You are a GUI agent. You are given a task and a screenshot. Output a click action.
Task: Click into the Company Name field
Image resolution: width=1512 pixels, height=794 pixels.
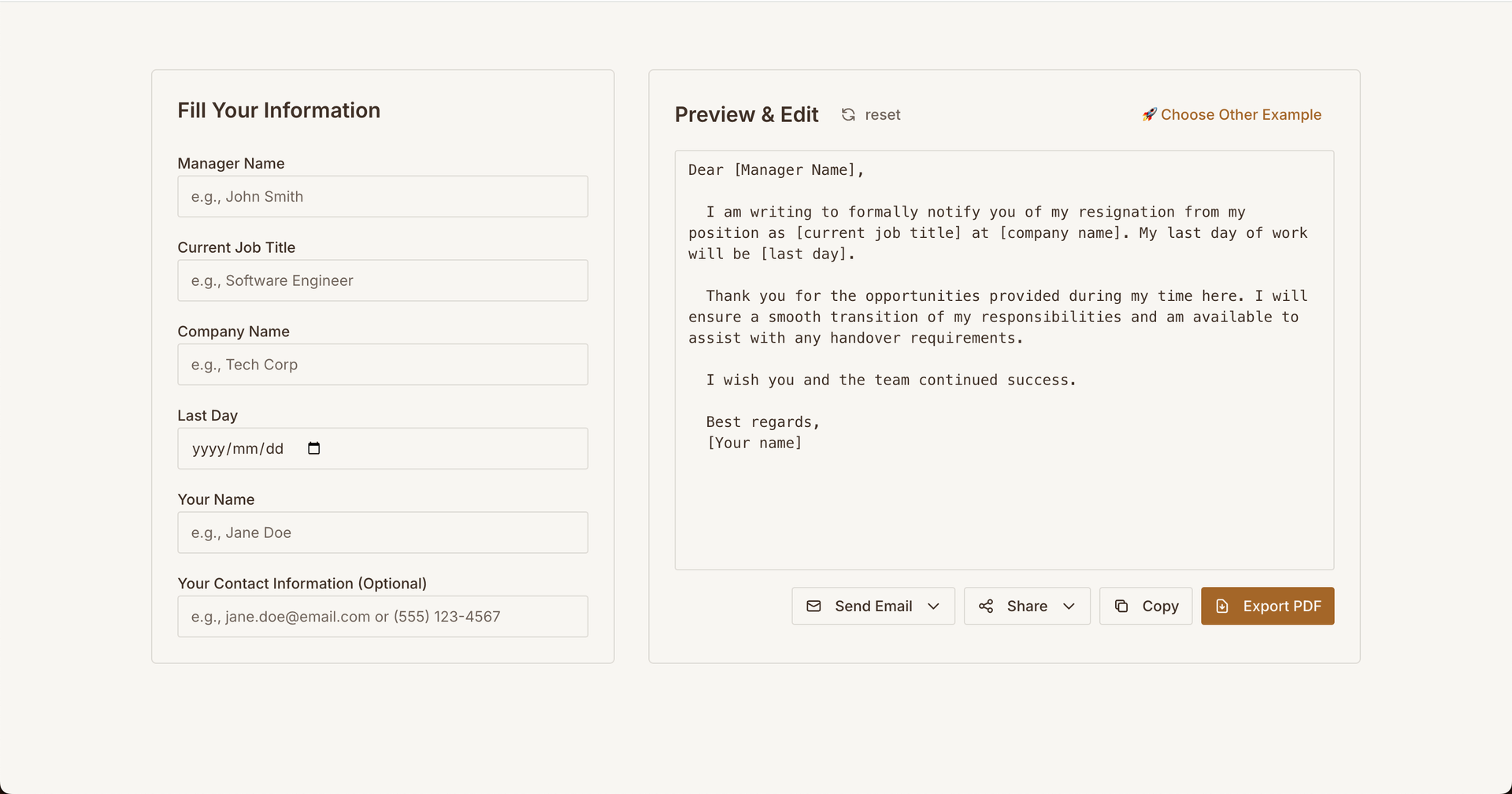pyautogui.click(x=383, y=365)
